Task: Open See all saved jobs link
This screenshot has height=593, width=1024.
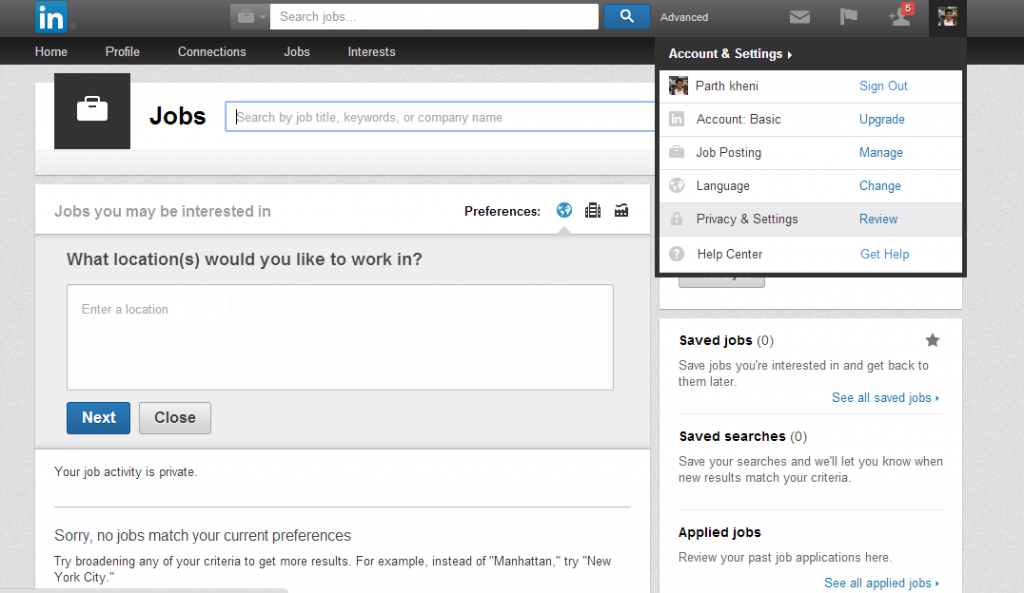Action: click(x=885, y=398)
